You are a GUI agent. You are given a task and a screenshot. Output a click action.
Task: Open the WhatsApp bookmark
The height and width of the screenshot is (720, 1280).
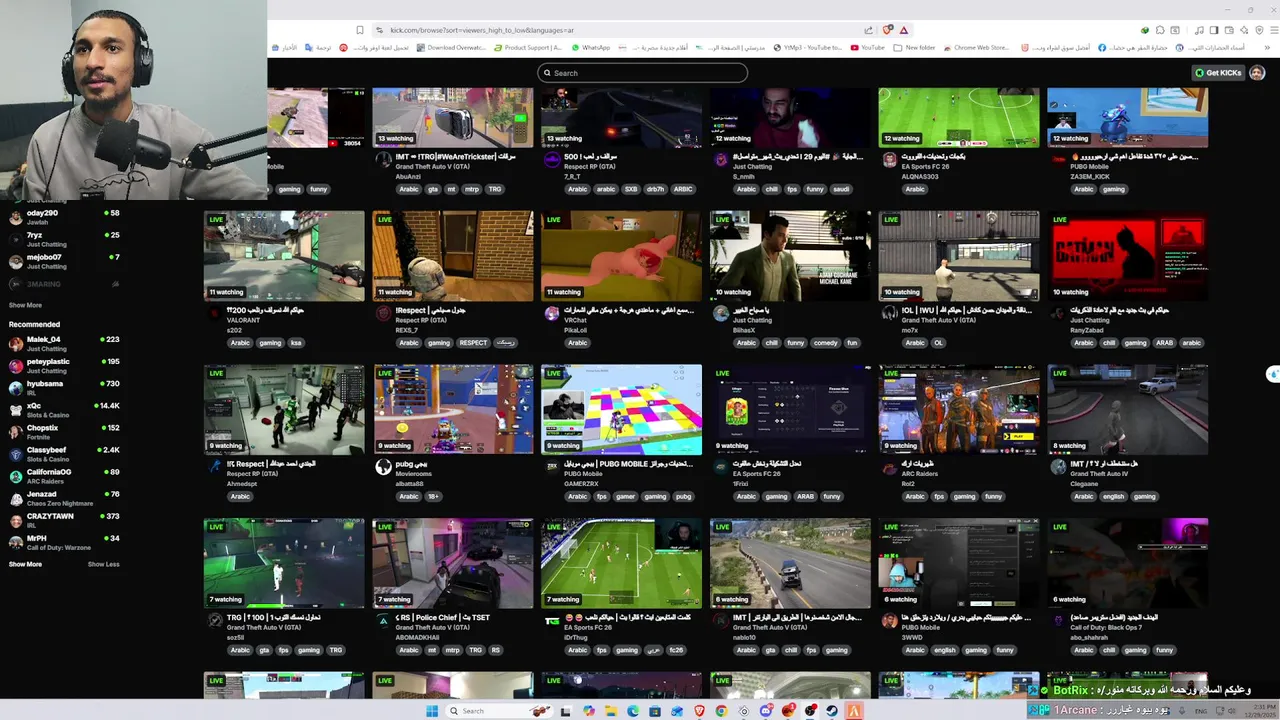(x=590, y=47)
